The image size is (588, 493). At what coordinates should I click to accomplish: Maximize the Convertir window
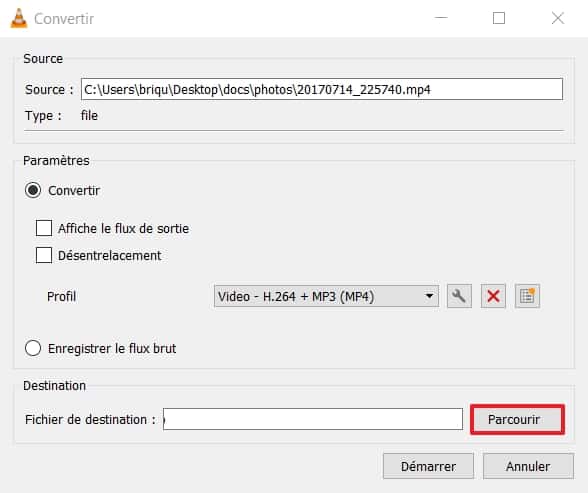(x=499, y=18)
